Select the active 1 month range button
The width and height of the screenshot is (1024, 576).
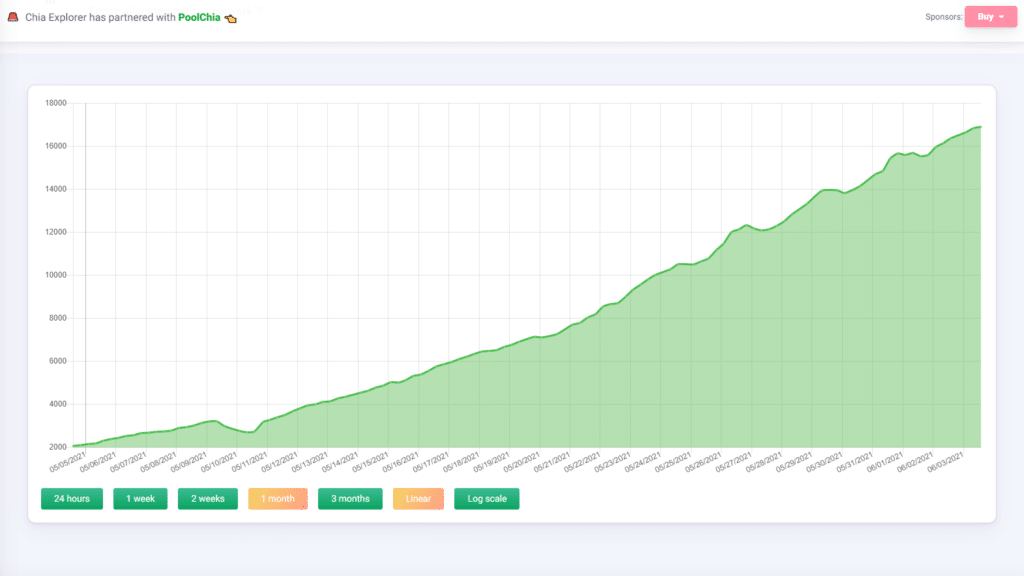pyautogui.click(x=278, y=499)
